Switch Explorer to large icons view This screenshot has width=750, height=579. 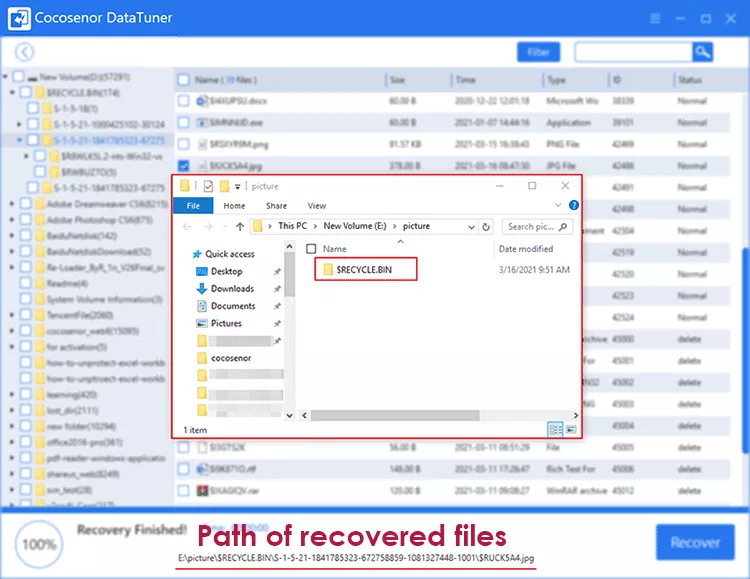(x=571, y=429)
